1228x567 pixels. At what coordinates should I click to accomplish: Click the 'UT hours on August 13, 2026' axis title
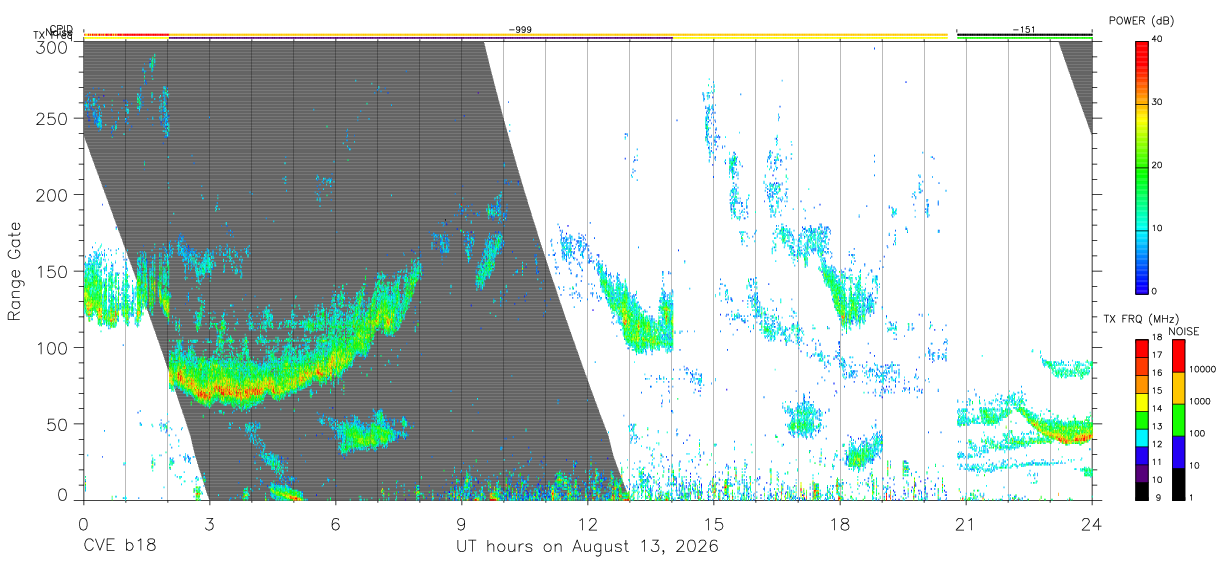(588, 547)
